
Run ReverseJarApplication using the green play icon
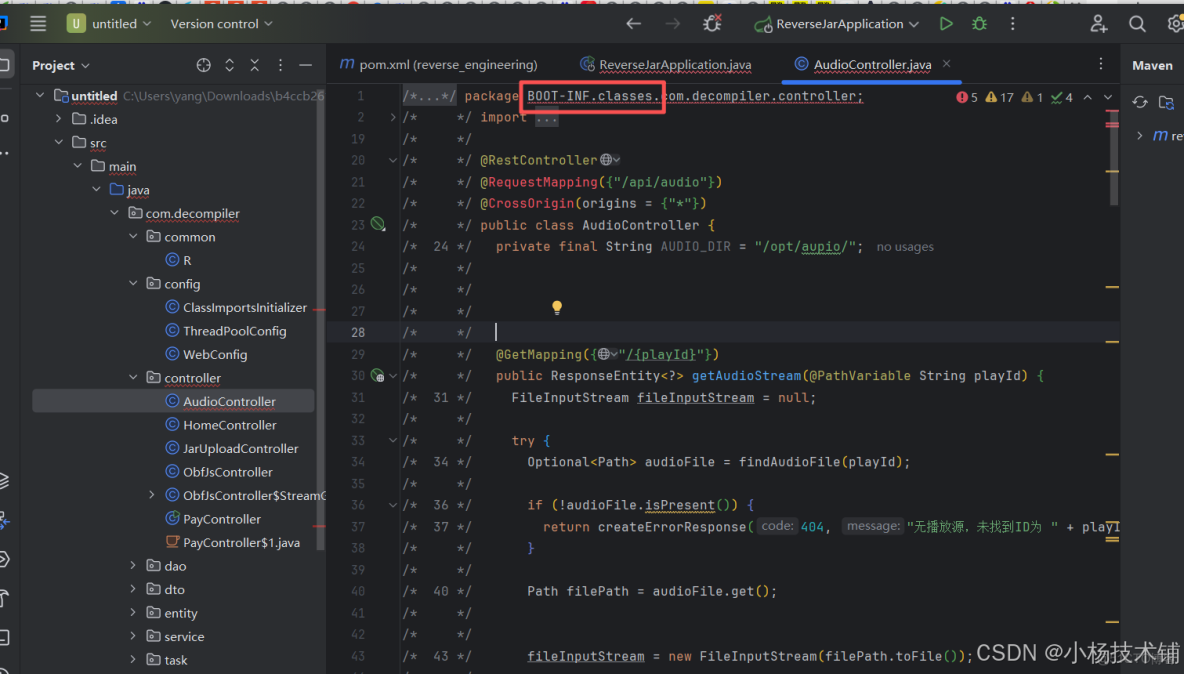coord(945,23)
